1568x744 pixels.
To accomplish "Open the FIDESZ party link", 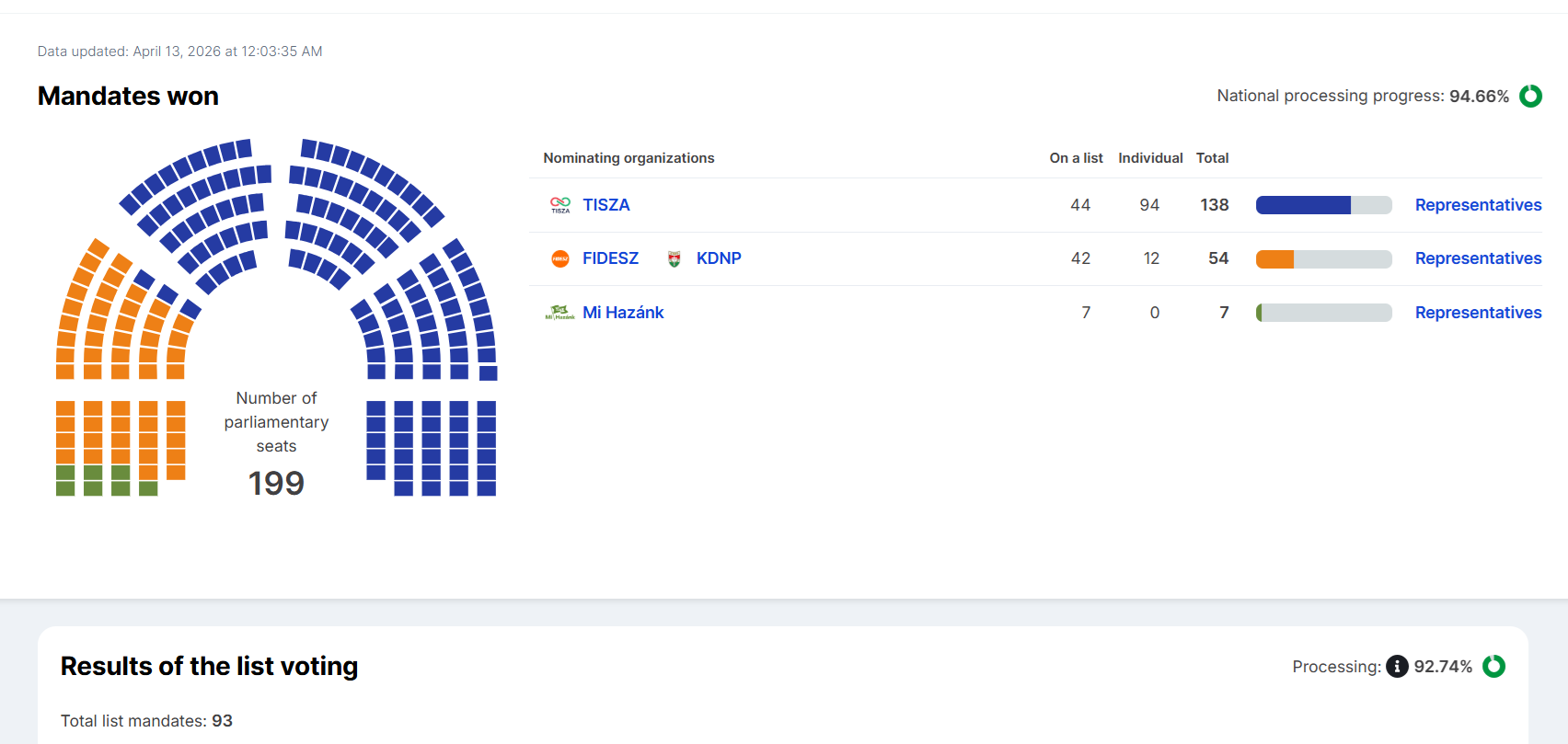I will 610,258.
